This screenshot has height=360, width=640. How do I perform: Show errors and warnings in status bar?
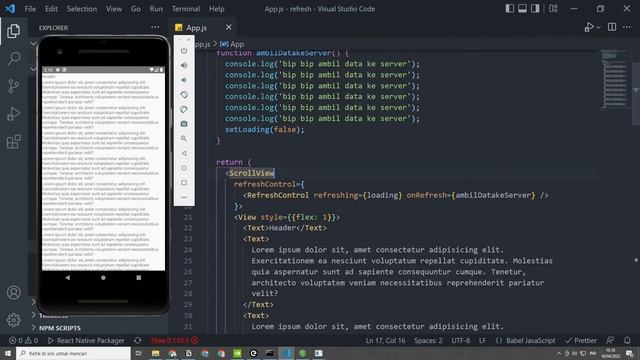pos(23,340)
